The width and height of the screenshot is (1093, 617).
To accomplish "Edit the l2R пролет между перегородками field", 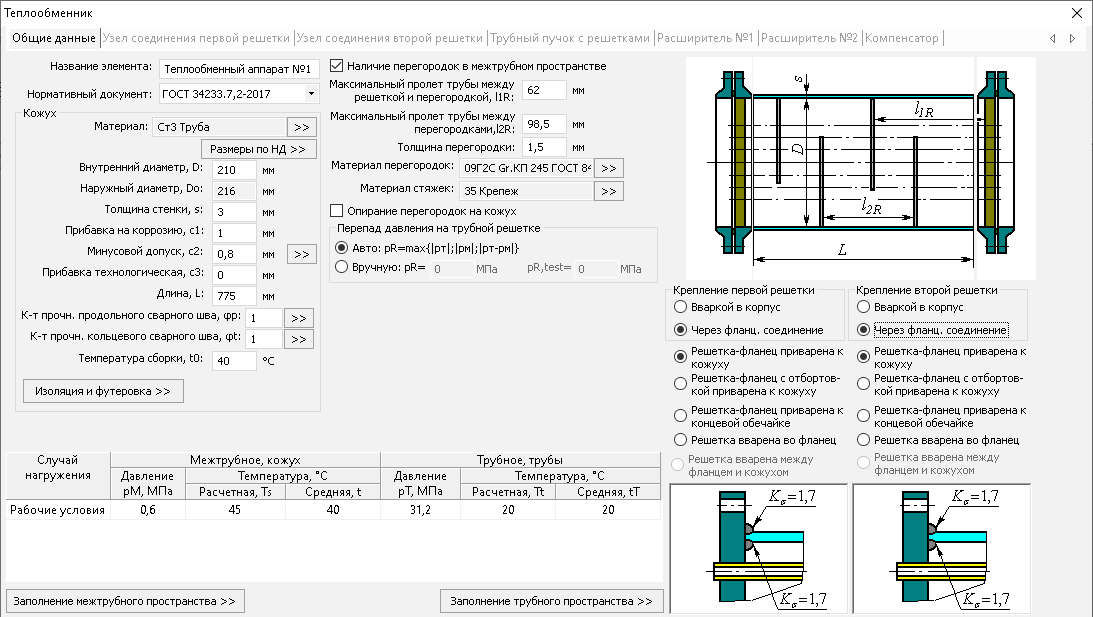I will pos(544,124).
